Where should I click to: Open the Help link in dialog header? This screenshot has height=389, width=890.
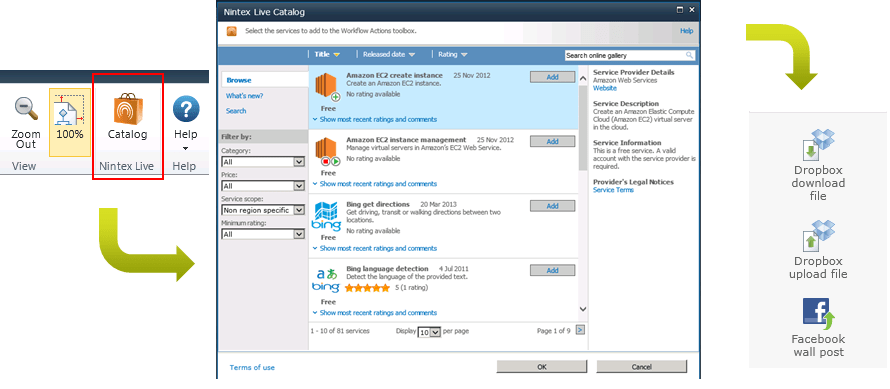coord(686,31)
